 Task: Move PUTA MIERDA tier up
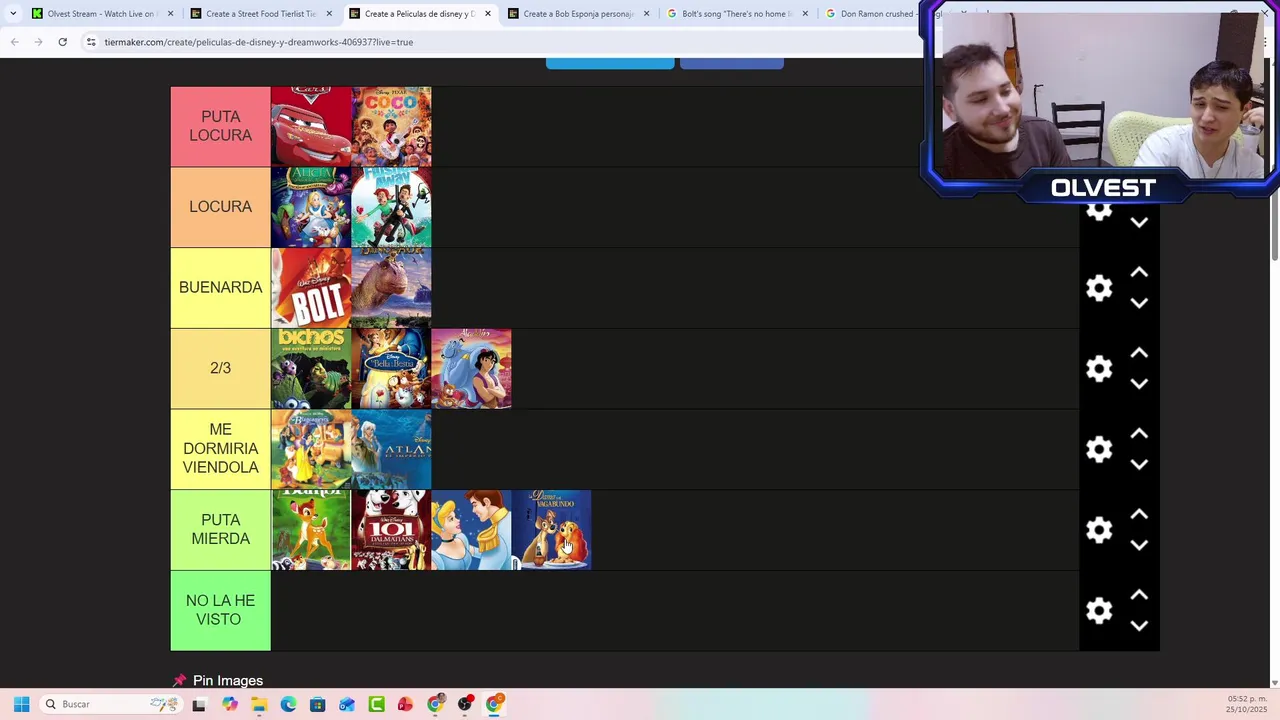(1139, 514)
